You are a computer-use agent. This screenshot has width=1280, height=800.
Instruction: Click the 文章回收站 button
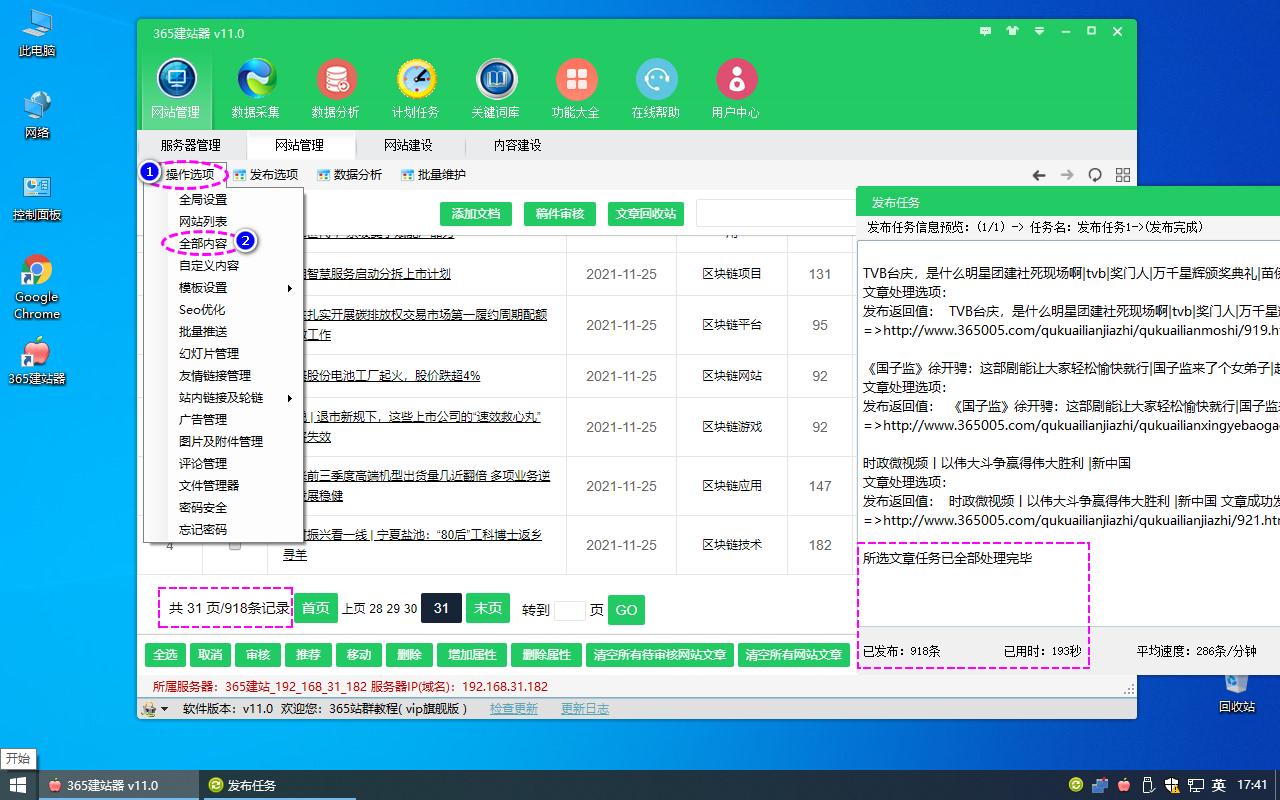[646, 213]
